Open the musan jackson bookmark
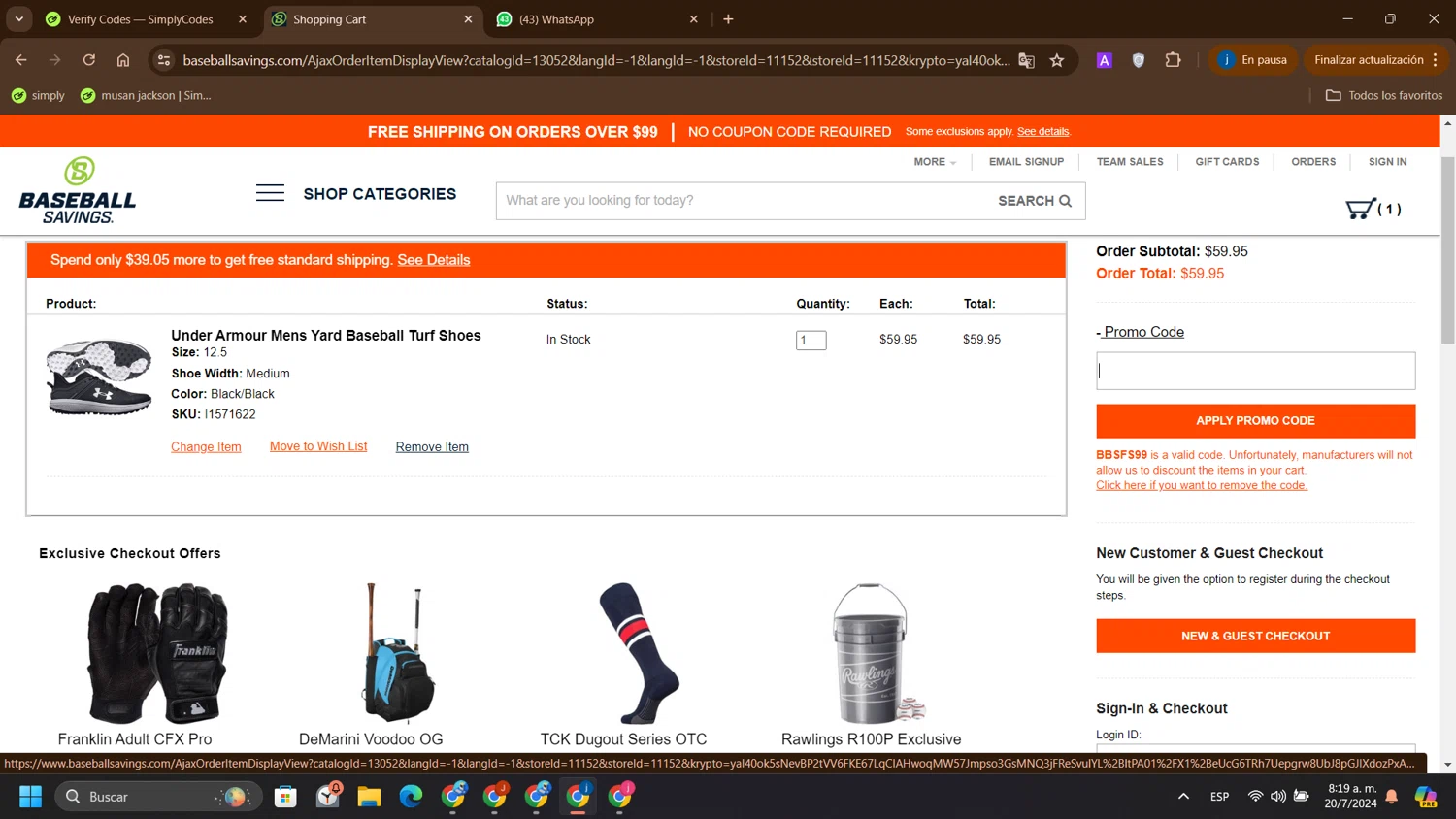 coord(146,95)
